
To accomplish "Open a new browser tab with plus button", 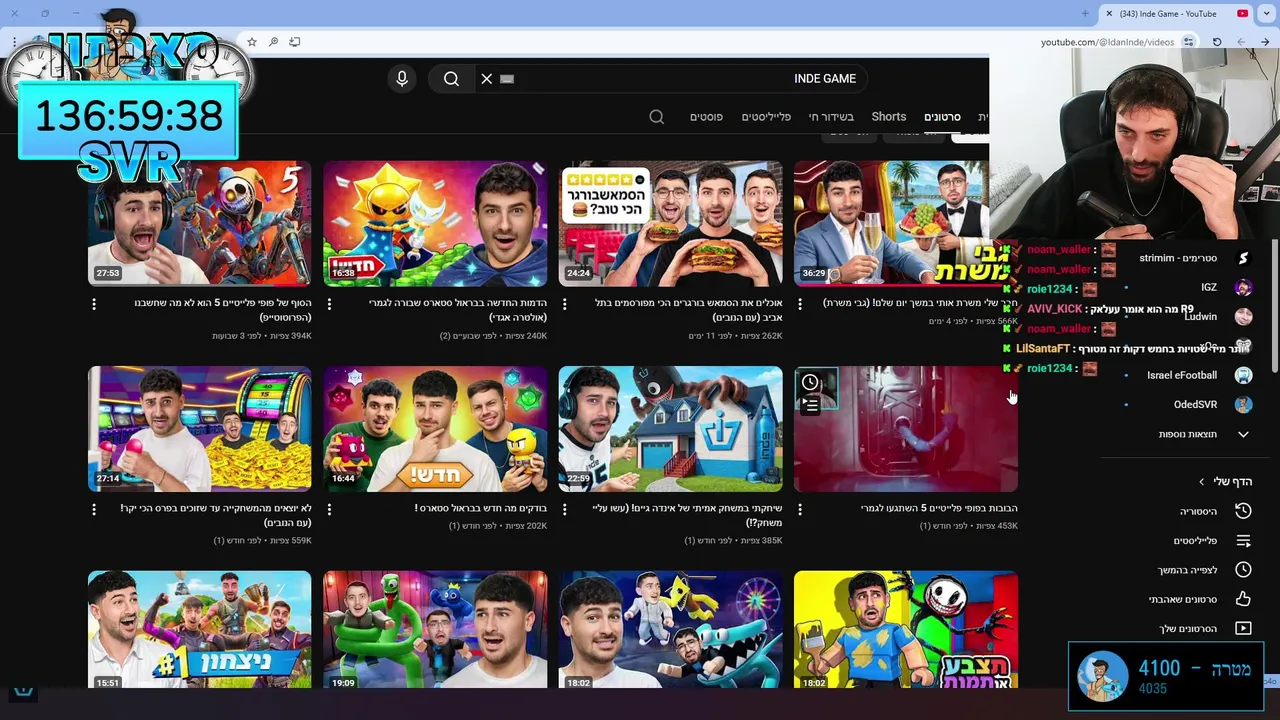I will tap(1085, 14).
